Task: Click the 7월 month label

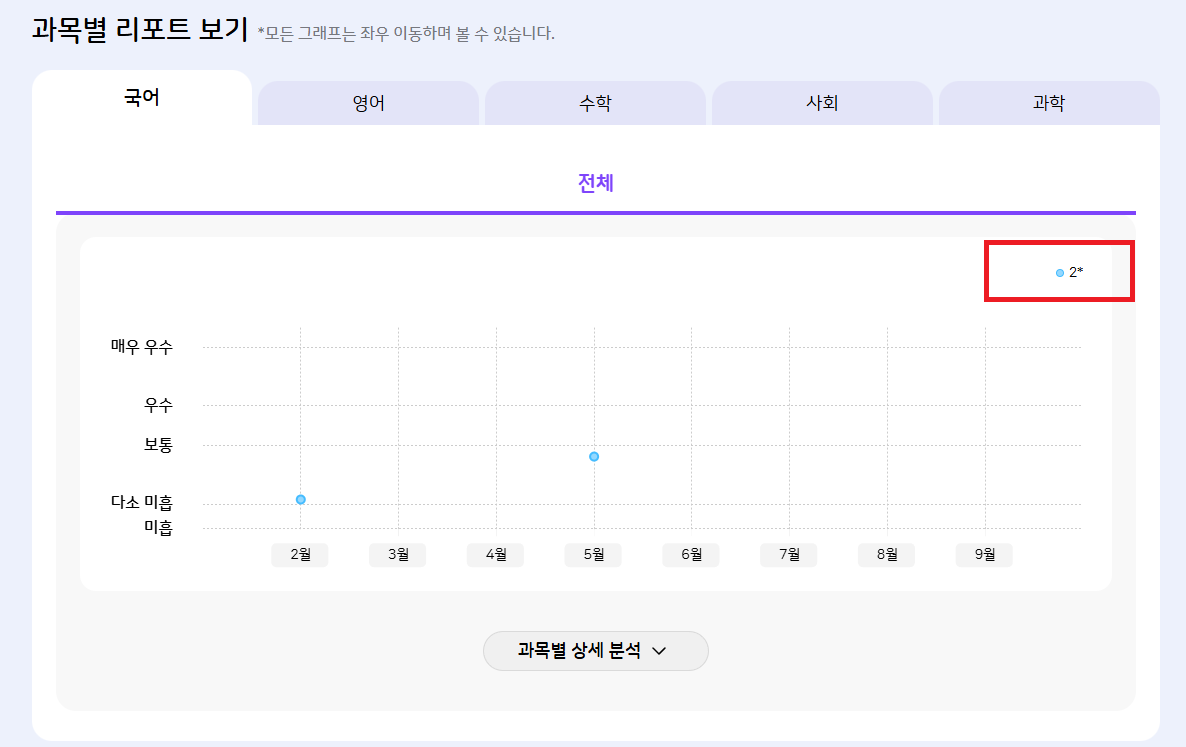Action: point(789,555)
